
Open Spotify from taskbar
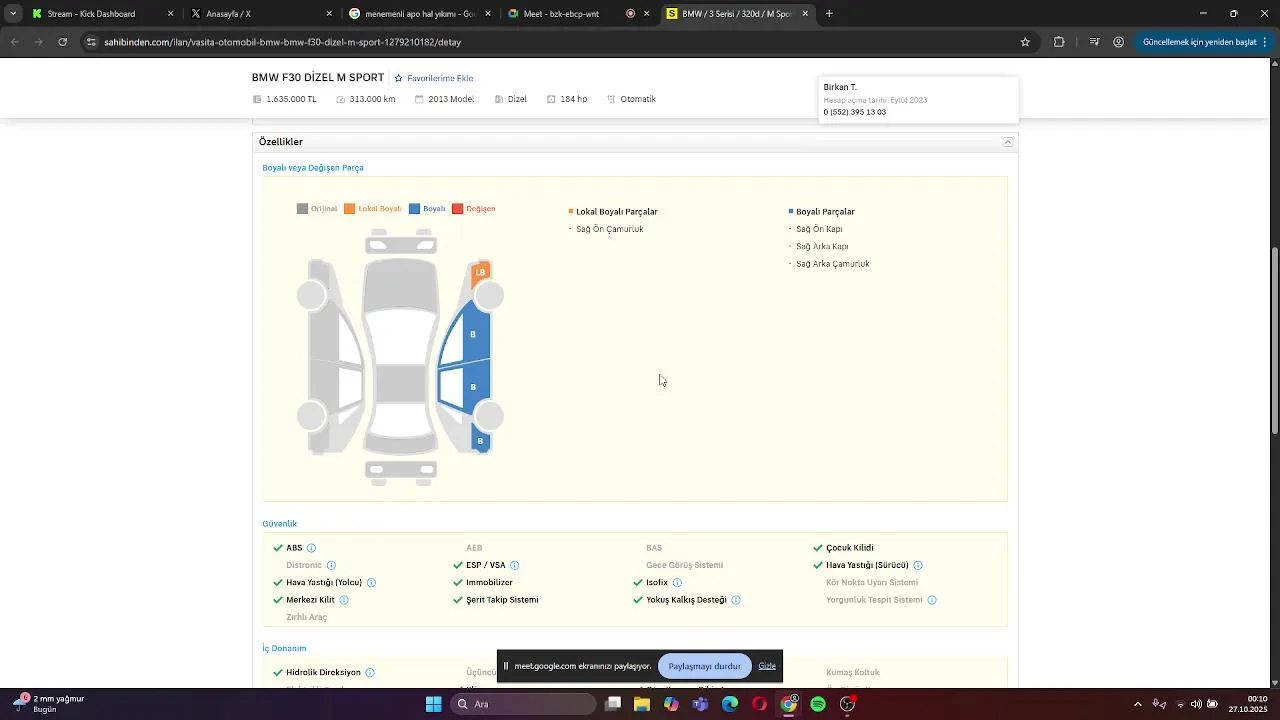click(x=818, y=704)
